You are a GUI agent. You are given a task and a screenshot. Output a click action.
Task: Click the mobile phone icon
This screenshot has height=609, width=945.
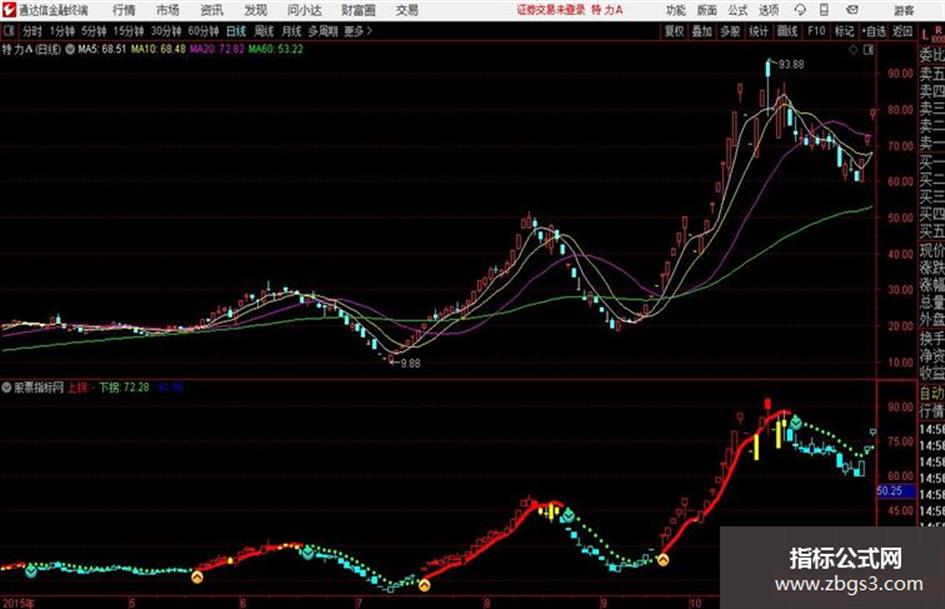point(824,10)
